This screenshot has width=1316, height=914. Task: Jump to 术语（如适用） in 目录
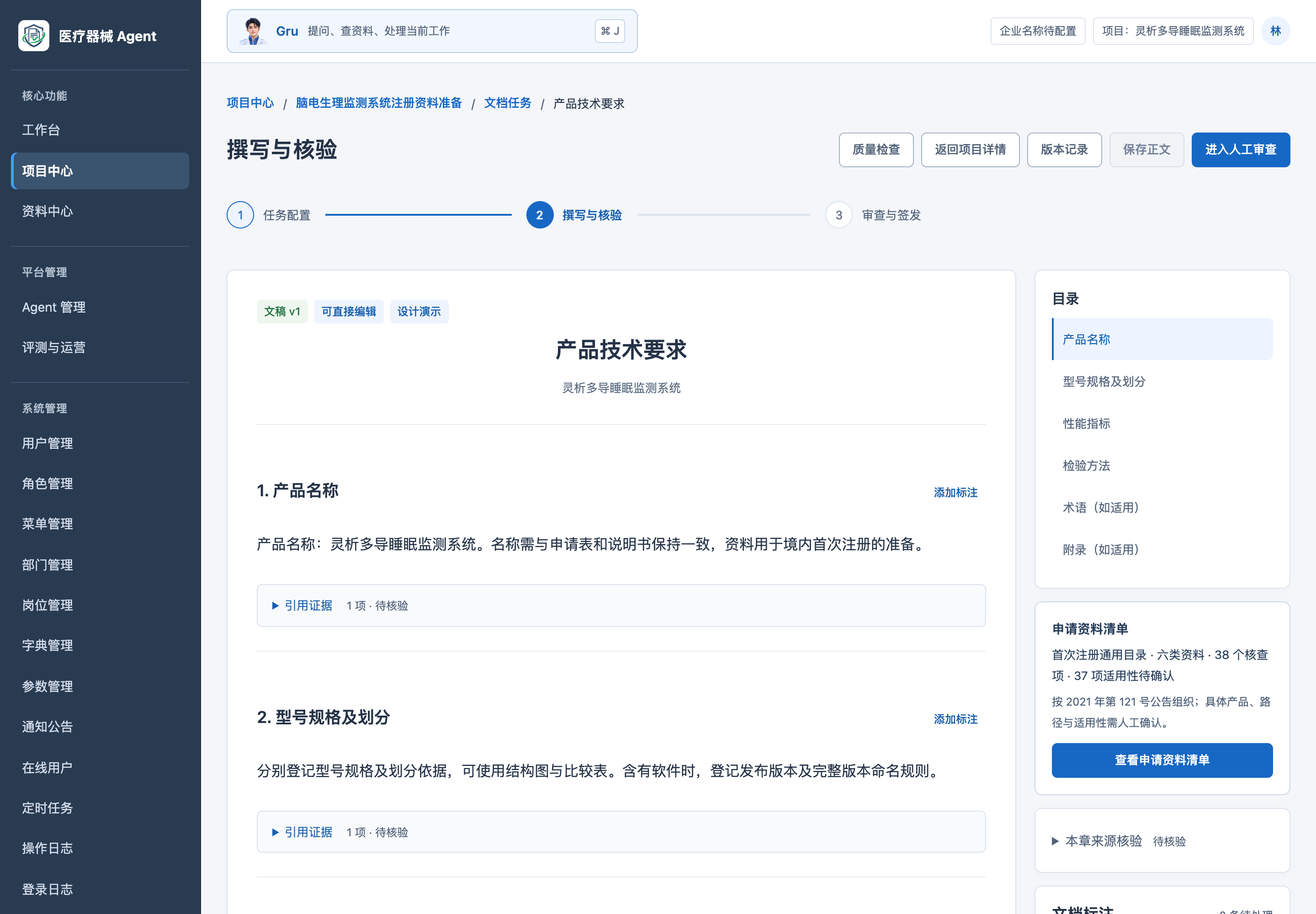click(1162, 507)
